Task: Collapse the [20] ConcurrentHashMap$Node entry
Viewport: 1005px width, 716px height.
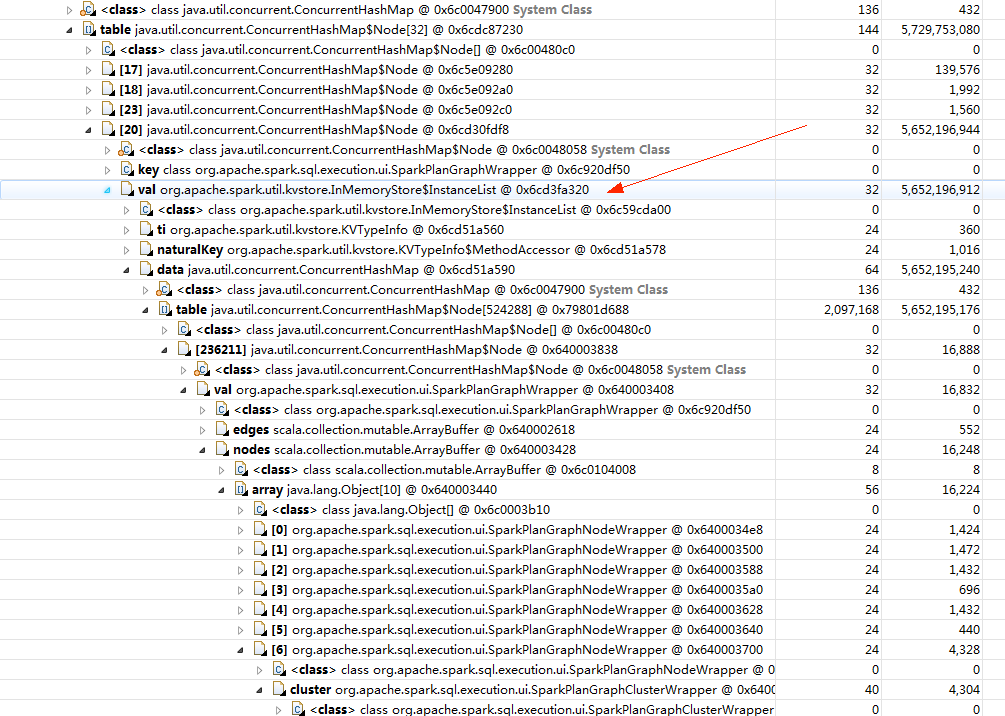Action: coord(88,130)
